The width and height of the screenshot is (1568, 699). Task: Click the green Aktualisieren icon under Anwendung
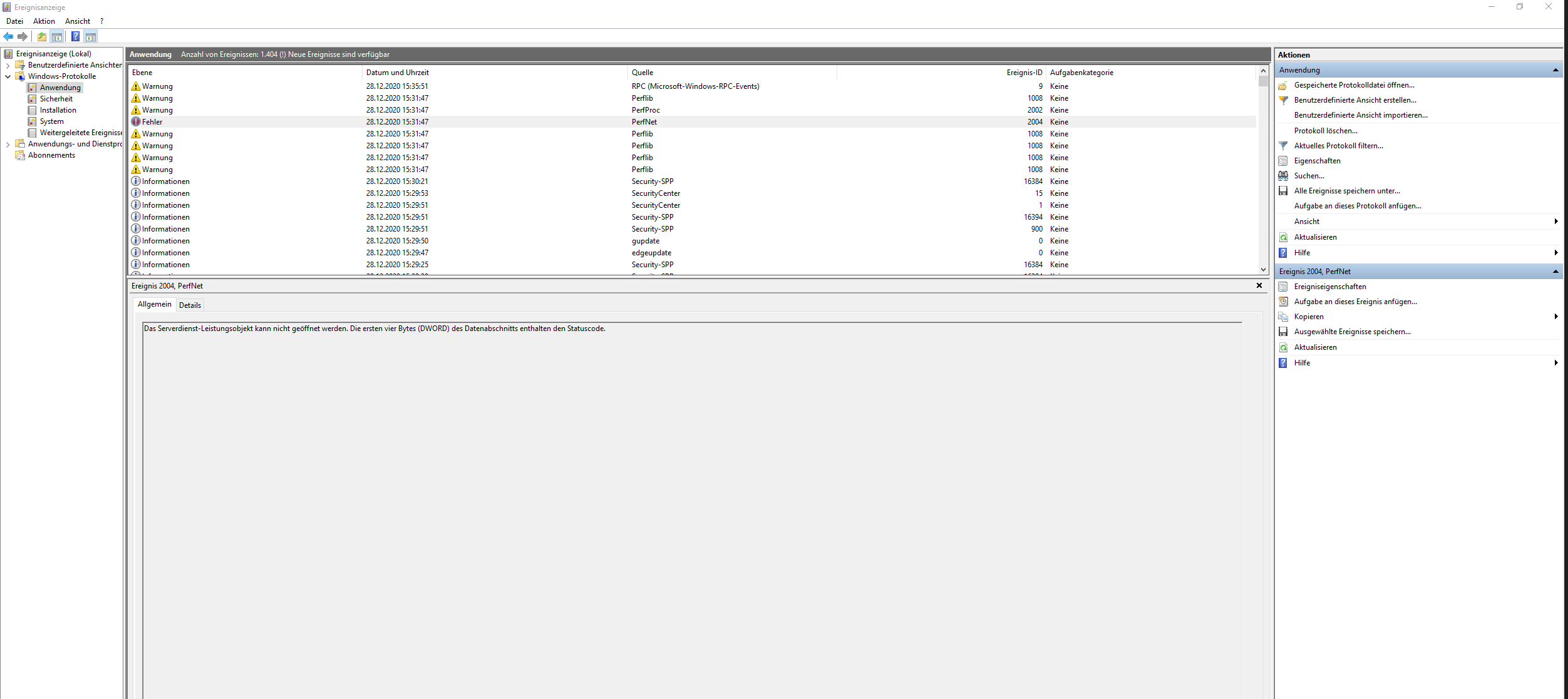1283,237
